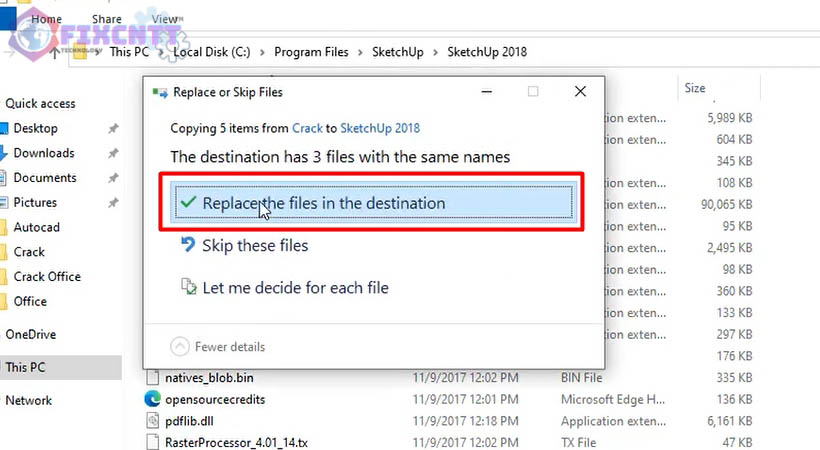
Task: Click the Downloads arrow icon in sidebar
Action: (x=4, y=153)
